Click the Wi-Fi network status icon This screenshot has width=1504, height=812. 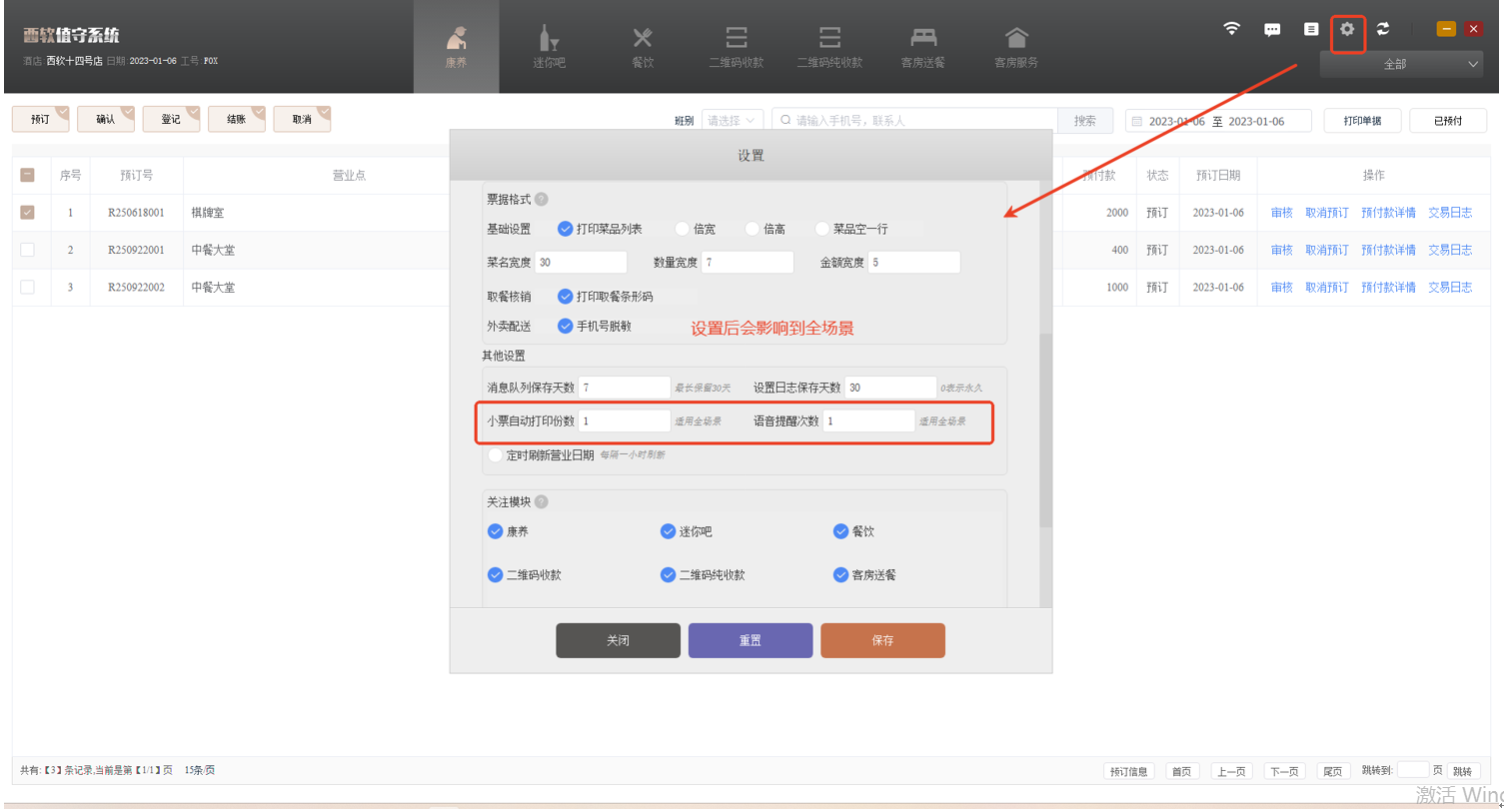point(1231,29)
